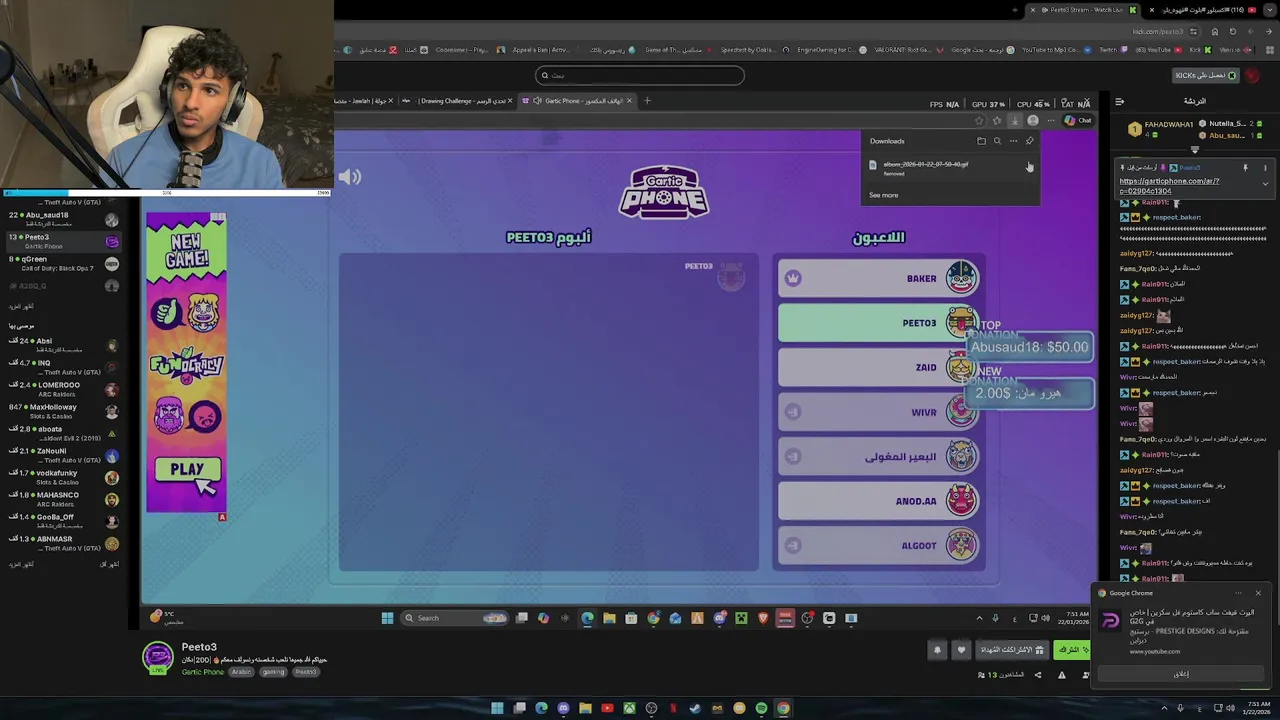Open the garticphone.com pinned chat link
Screen dimensions: 1280x720
coord(1169,186)
